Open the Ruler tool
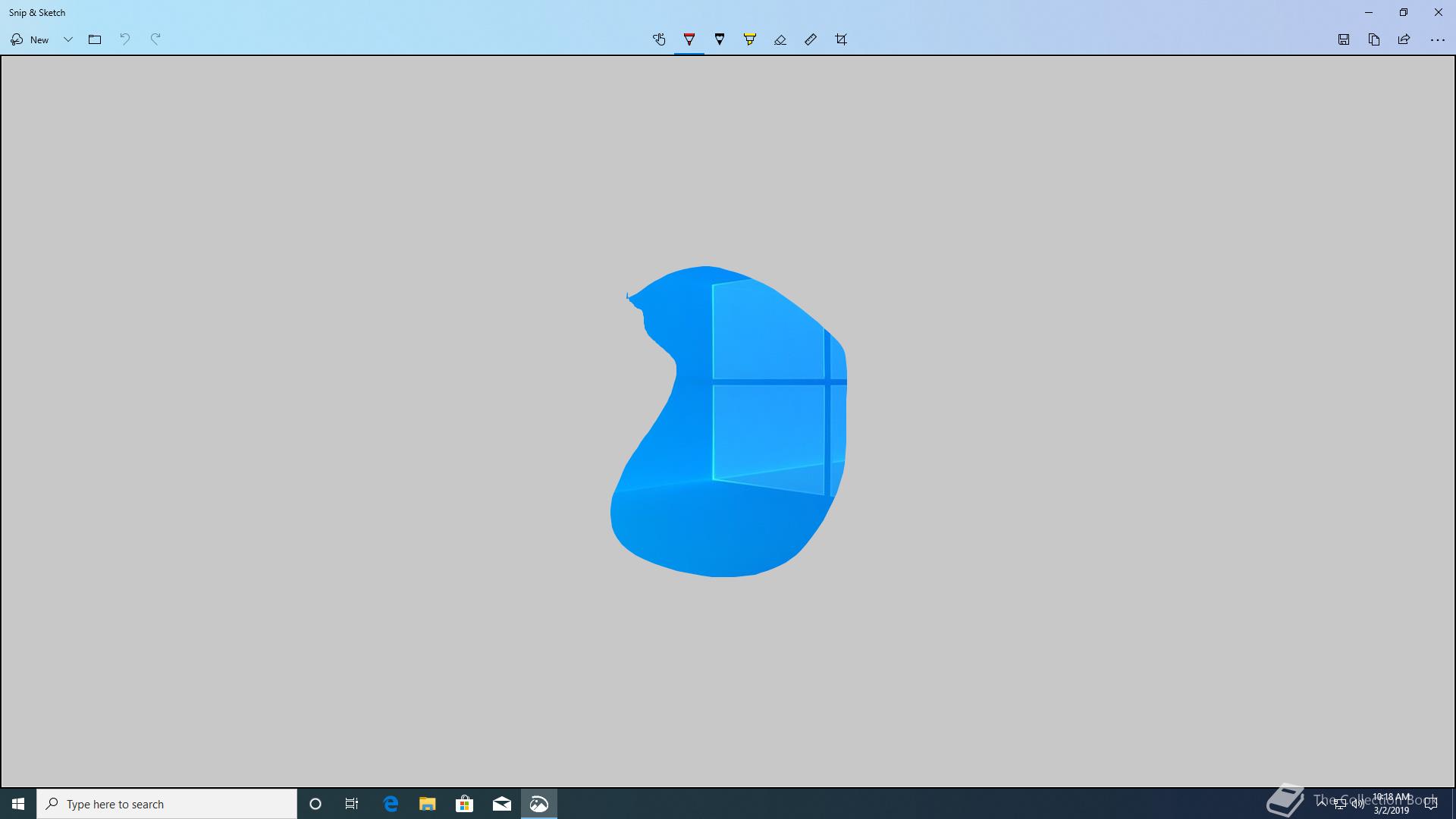This screenshot has height=819, width=1456. (811, 39)
